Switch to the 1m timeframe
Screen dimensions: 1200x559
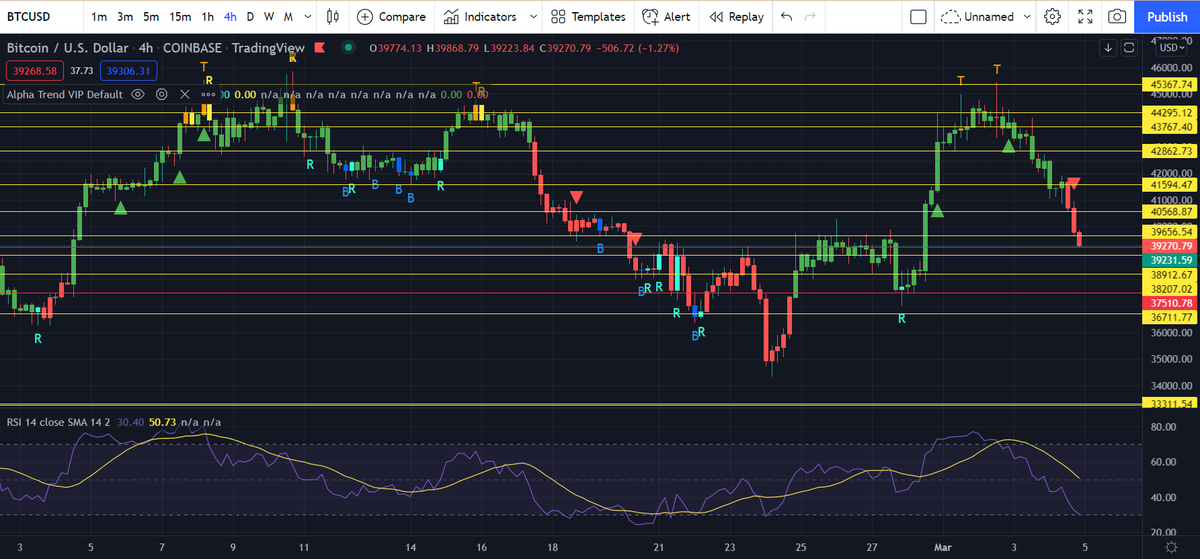point(100,17)
